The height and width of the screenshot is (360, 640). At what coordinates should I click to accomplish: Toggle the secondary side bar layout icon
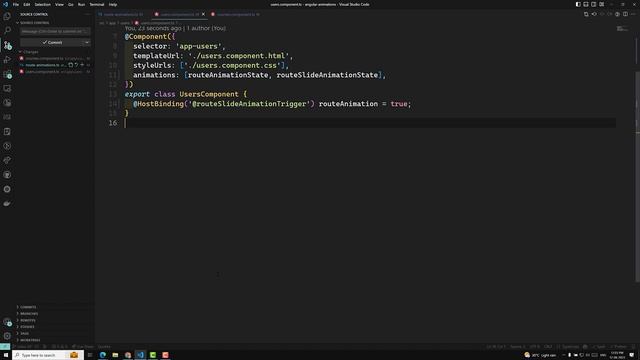[x=593, y=4]
